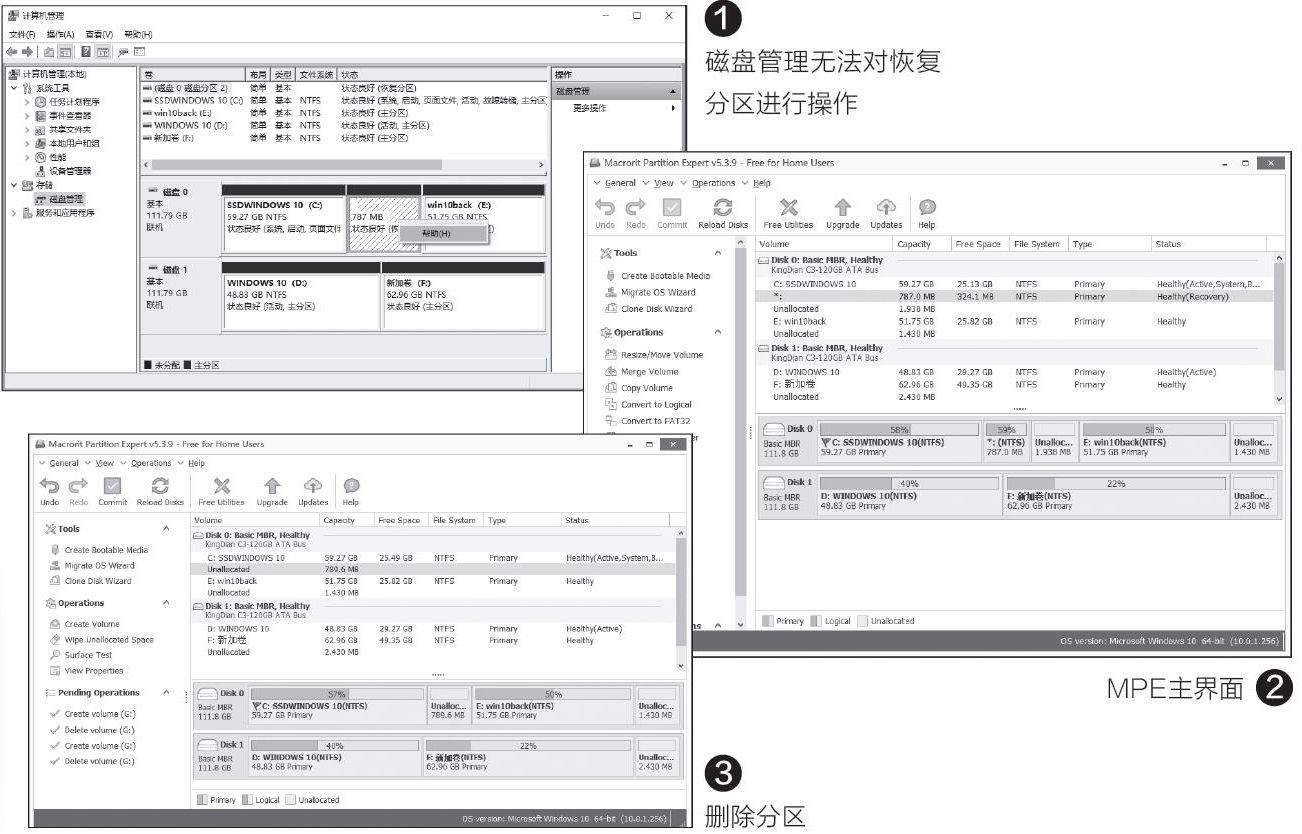Expand the 服务和应用程序 tree node
The image size is (1302, 834).
(x=14, y=213)
